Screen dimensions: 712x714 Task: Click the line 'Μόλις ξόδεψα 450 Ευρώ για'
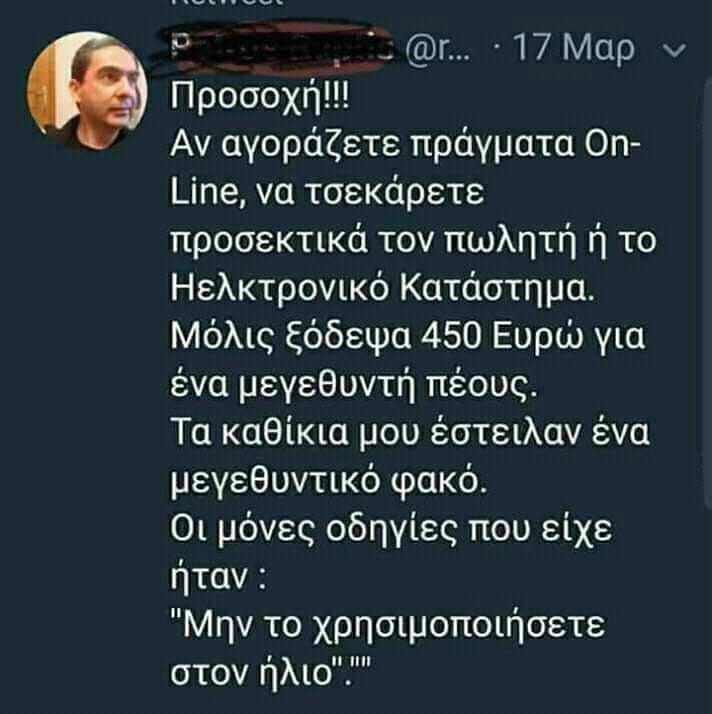pyautogui.click(x=407, y=338)
